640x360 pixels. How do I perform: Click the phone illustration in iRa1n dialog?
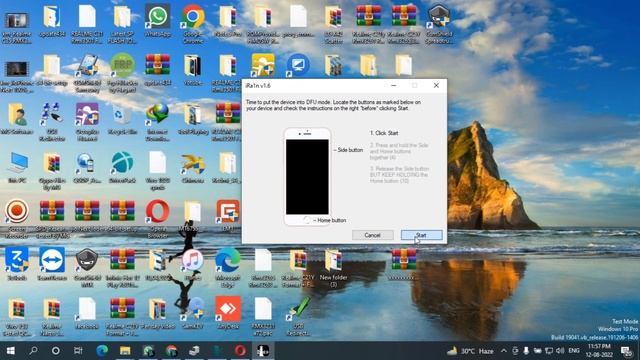(x=307, y=176)
